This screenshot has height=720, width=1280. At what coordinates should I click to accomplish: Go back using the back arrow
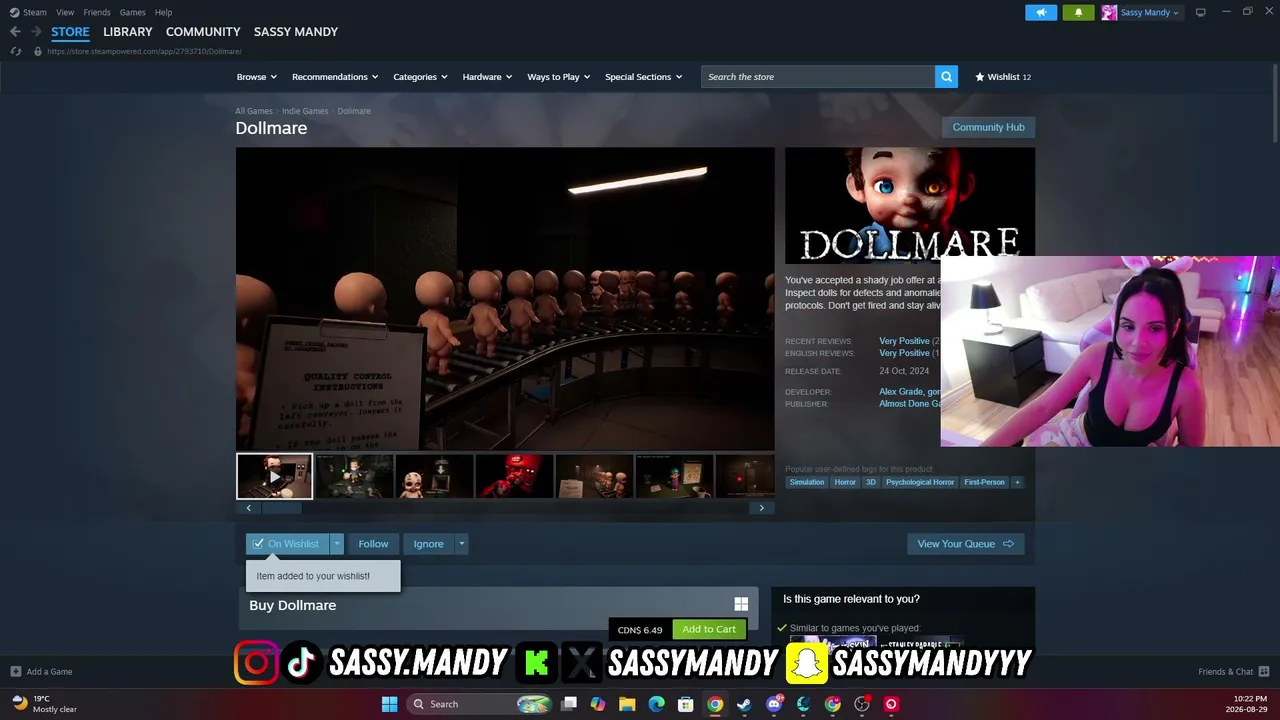(x=15, y=32)
